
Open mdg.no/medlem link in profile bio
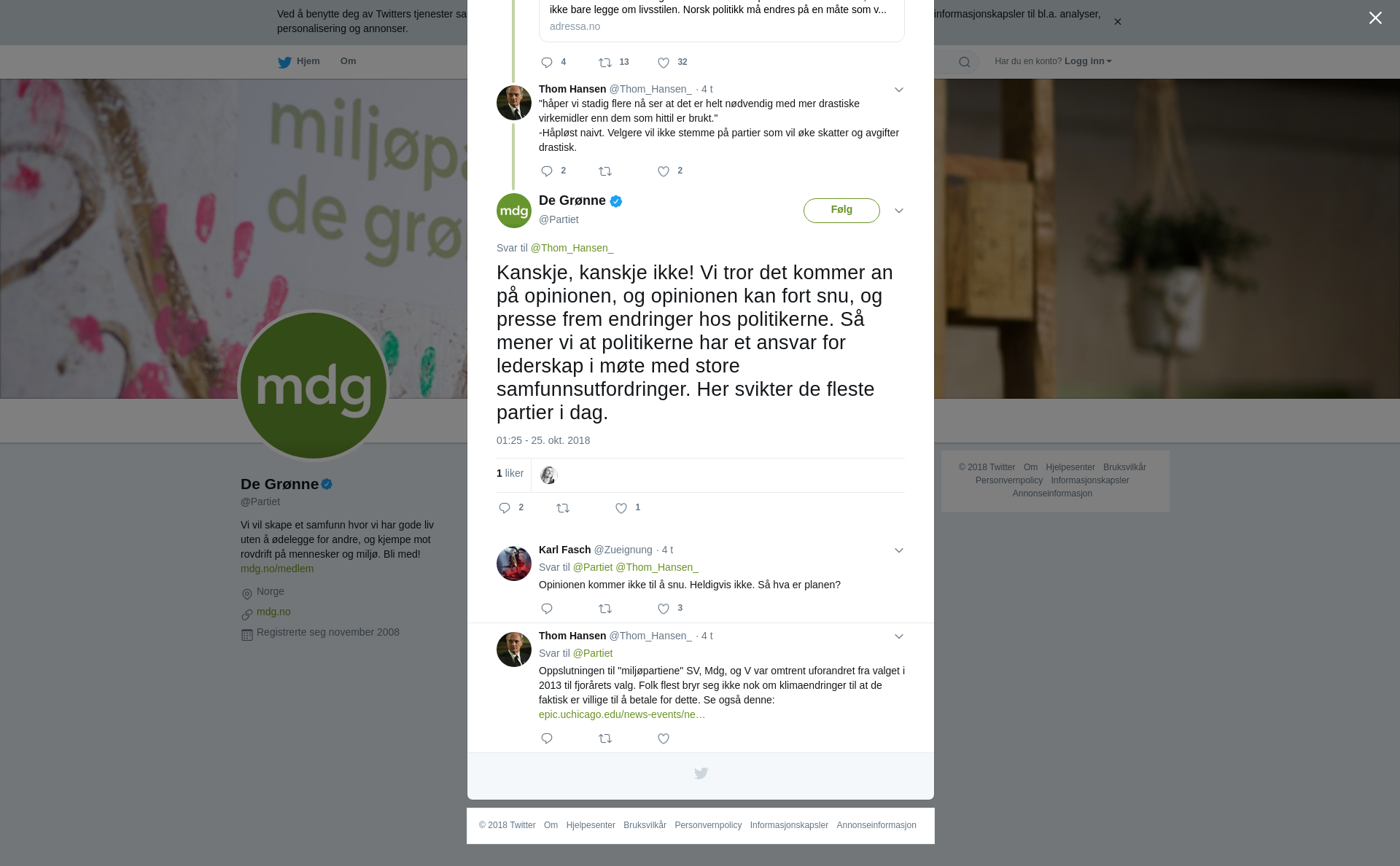(x=277, y=569)
